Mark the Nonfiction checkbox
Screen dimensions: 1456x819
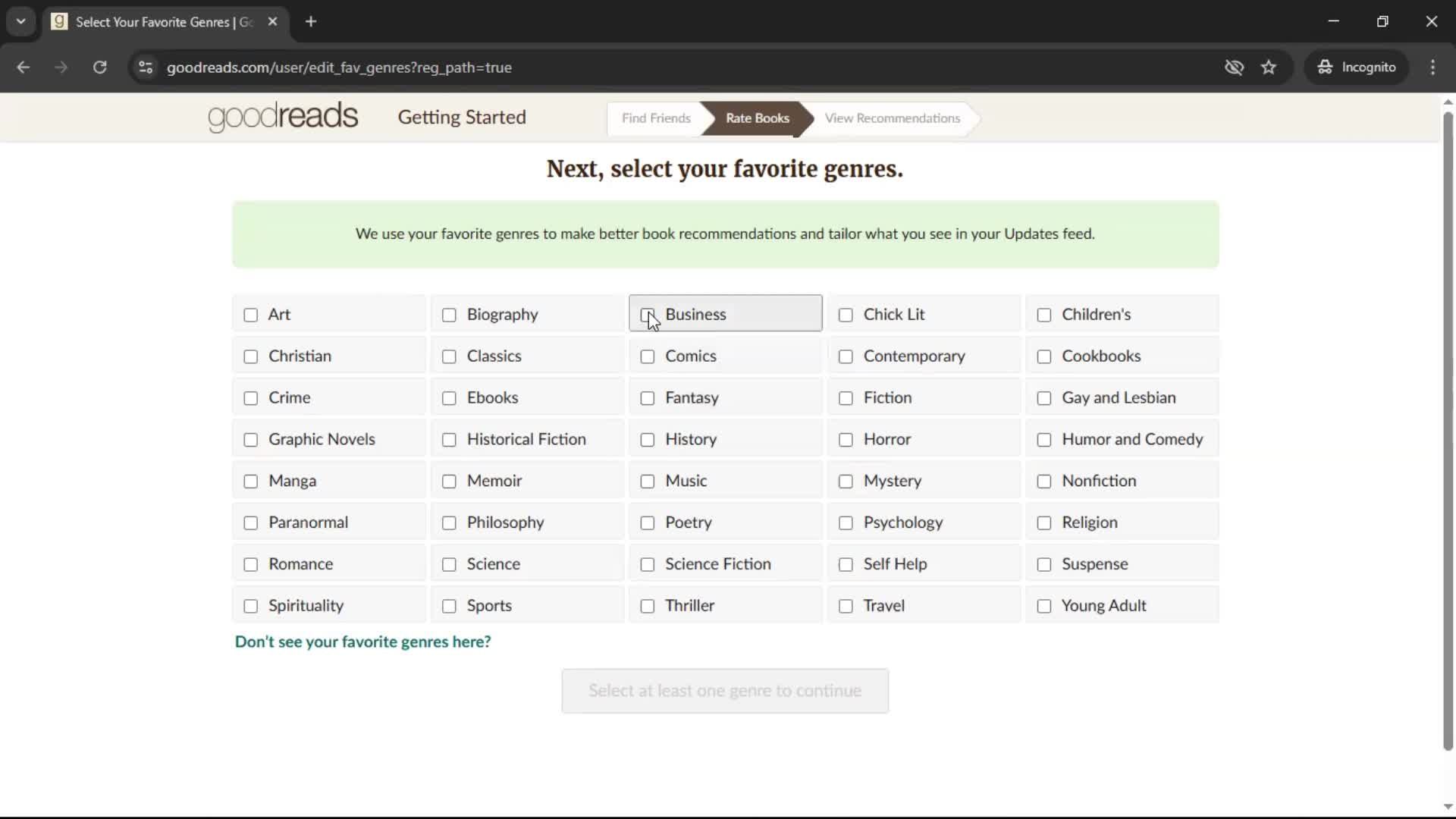click(1044, 482)
